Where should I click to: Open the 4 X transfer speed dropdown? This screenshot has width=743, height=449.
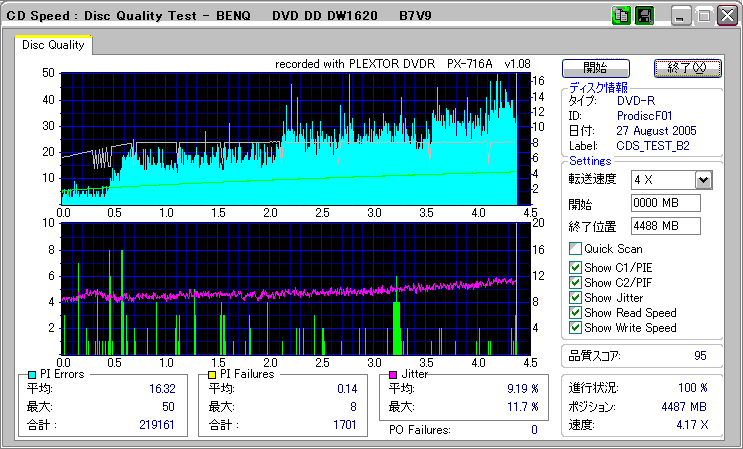tap(703, 180)
